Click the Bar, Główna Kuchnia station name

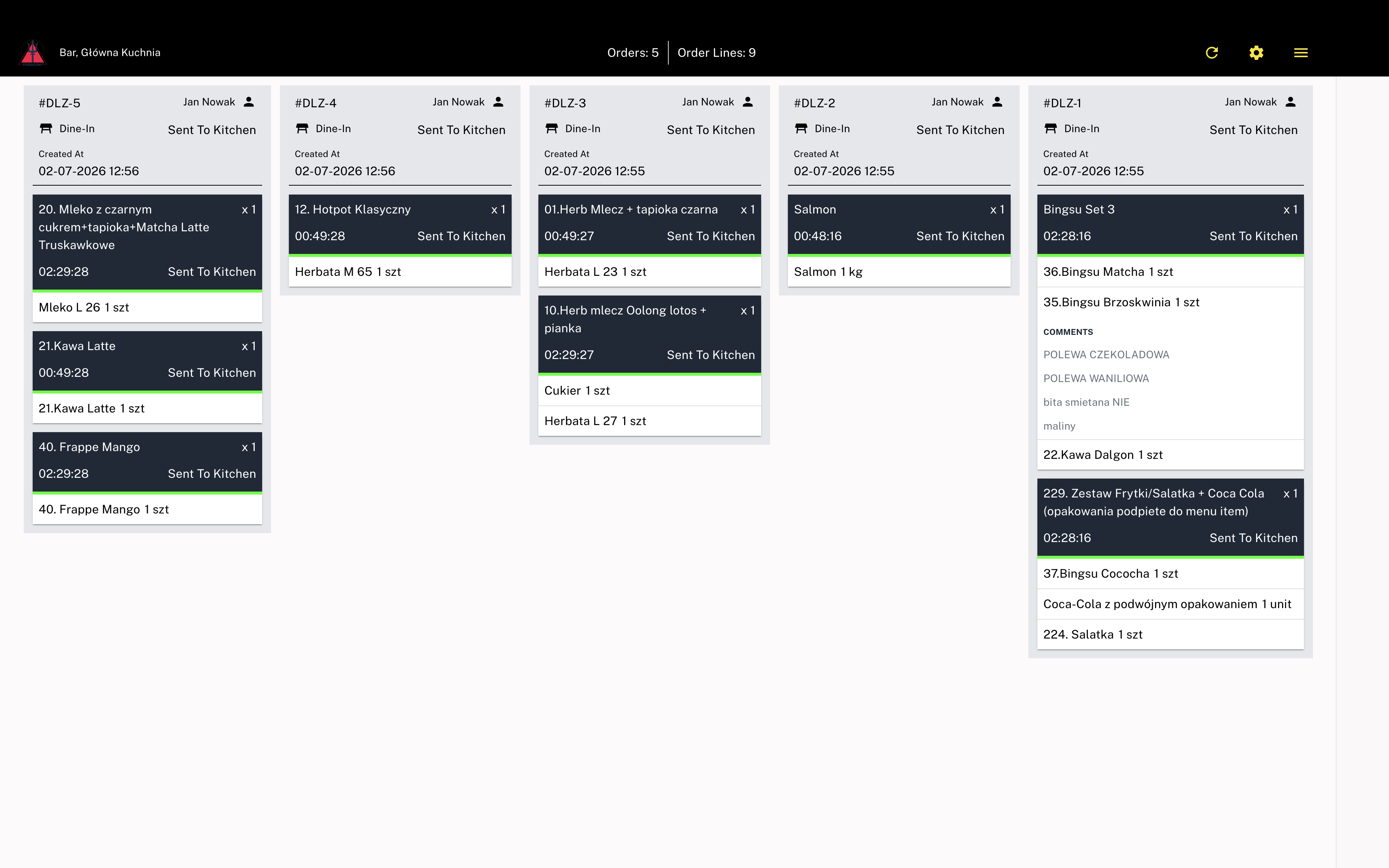(x=110, y=53)
